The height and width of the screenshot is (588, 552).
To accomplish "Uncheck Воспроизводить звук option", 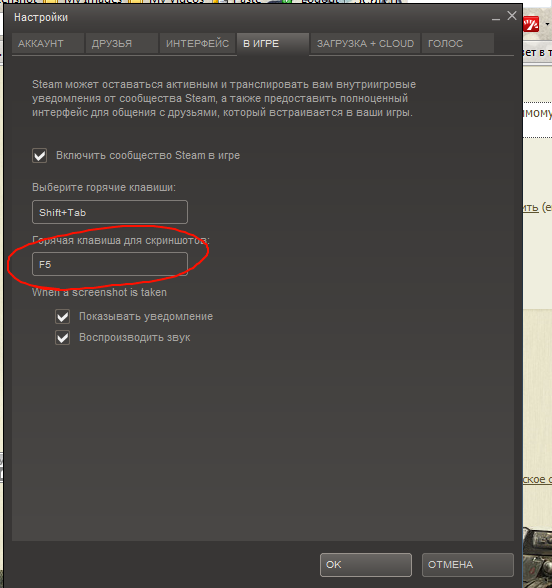I will pyautogui.click(x=63, y=338).
